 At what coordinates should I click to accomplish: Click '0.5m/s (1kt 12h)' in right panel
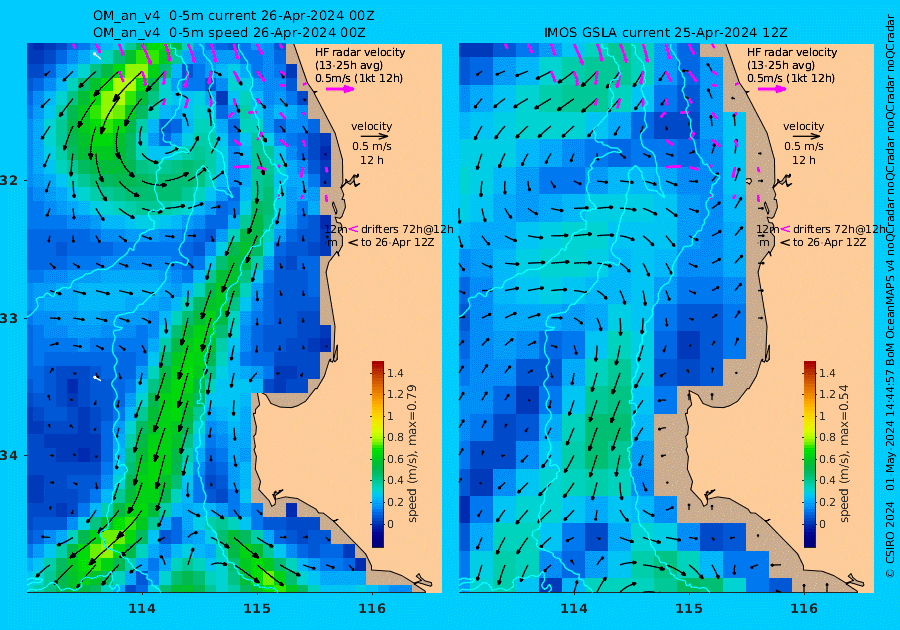click(x=790, y=79)
